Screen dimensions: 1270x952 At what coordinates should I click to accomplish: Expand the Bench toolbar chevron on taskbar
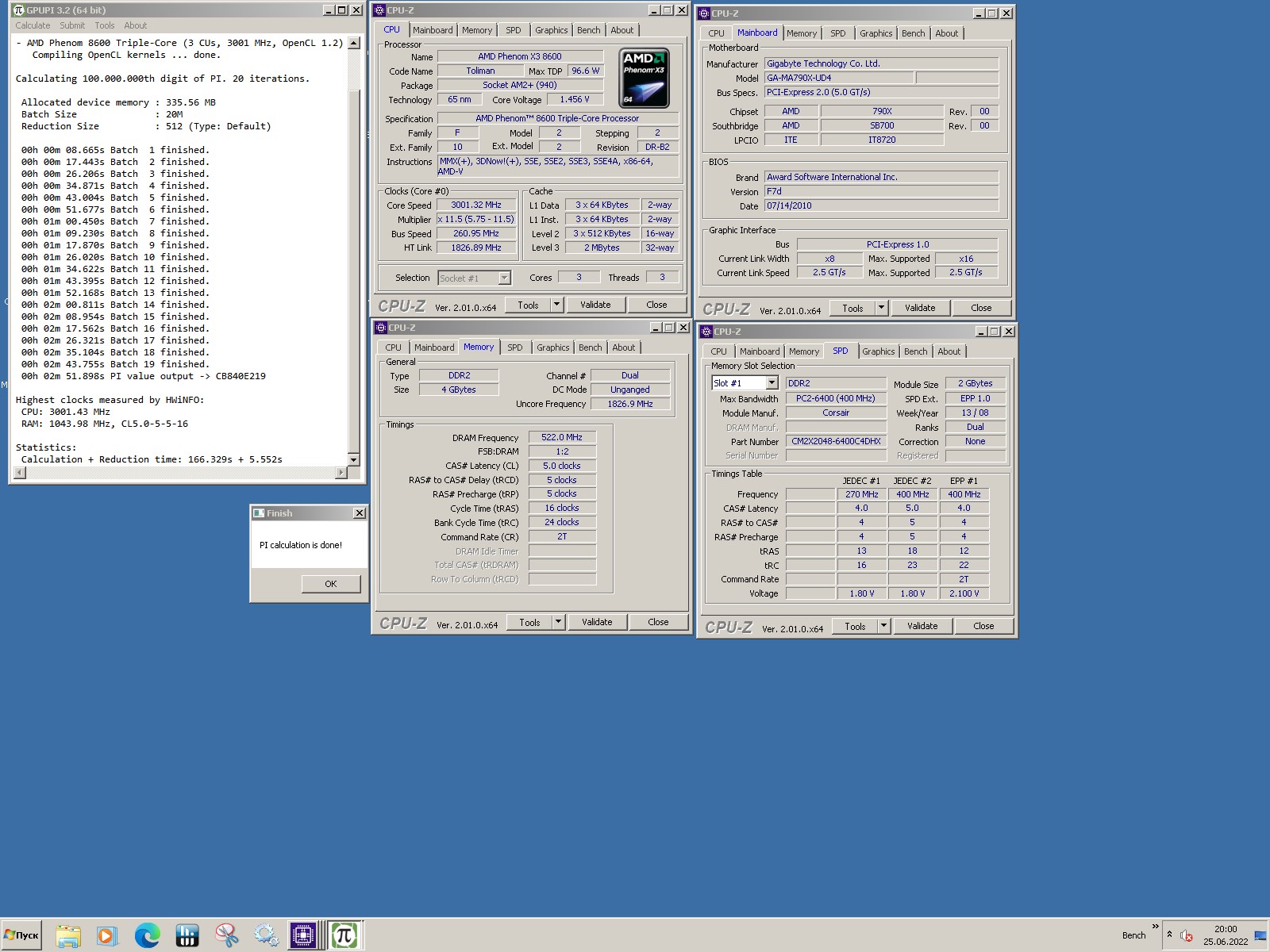[1155, 926]
